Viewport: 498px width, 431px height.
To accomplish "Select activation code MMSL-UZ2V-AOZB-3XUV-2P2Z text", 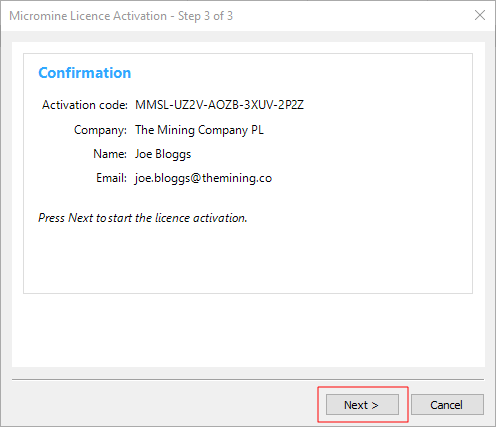I will 219,105.
